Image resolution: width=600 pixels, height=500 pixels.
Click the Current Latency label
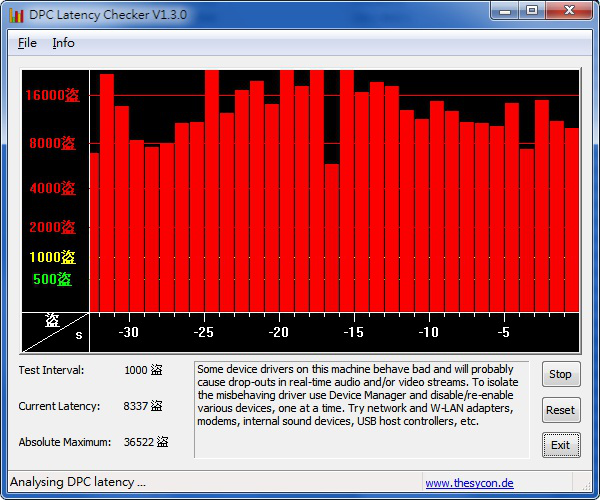59,406
